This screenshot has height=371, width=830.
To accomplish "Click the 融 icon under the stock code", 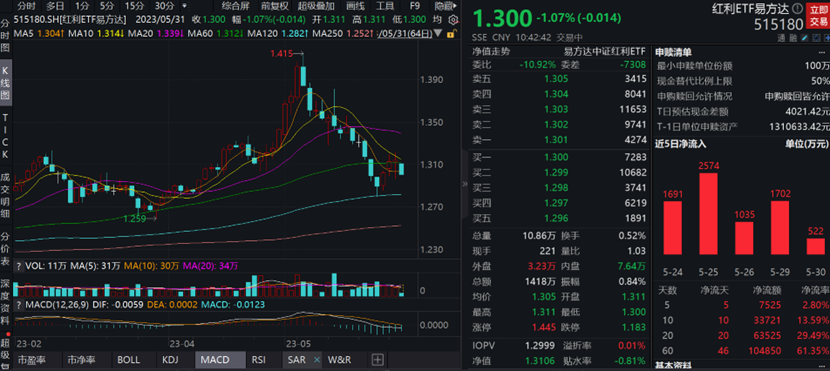I will (793, 38).
